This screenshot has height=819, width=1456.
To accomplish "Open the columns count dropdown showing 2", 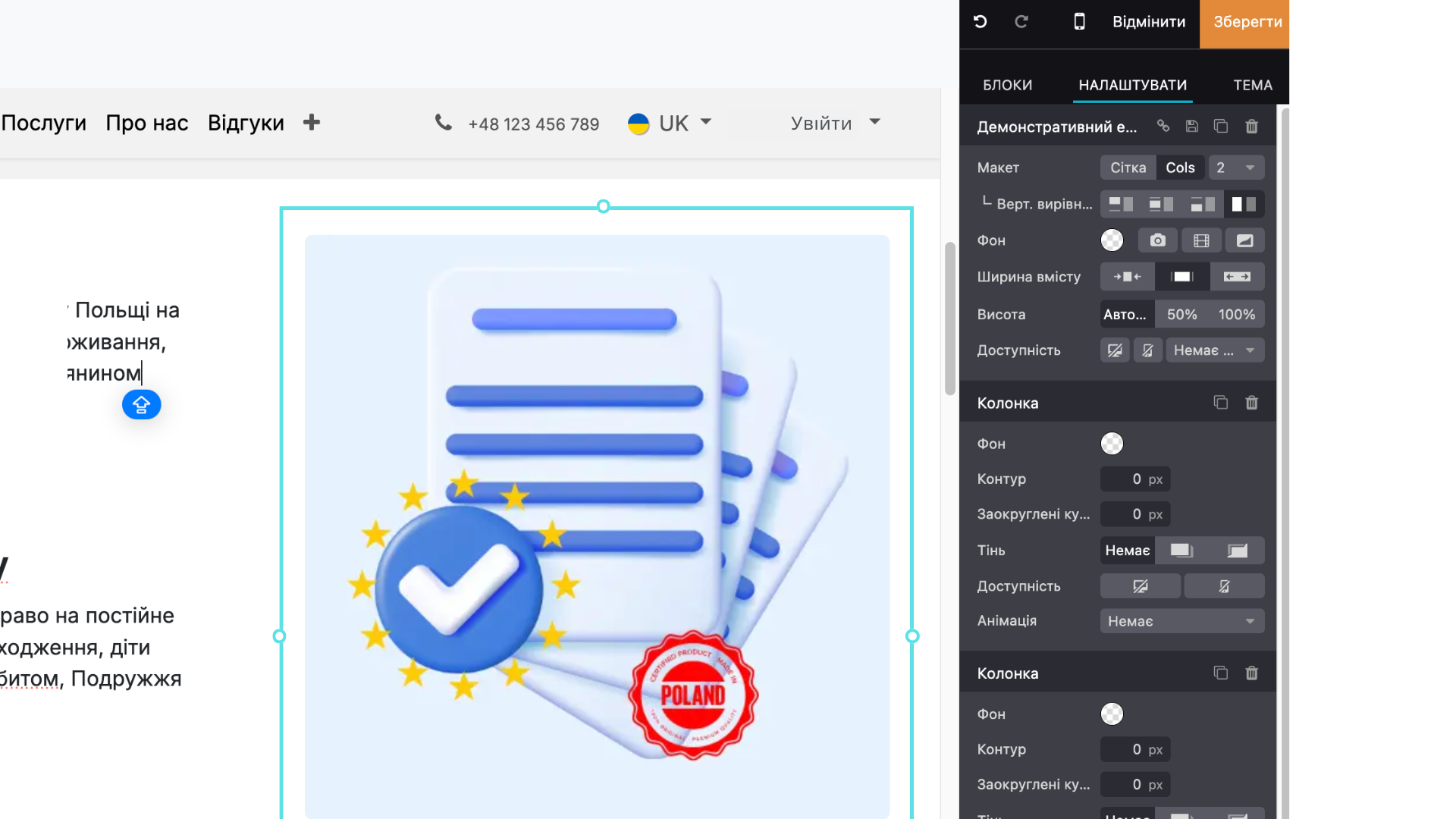I will click(1235, 168).
